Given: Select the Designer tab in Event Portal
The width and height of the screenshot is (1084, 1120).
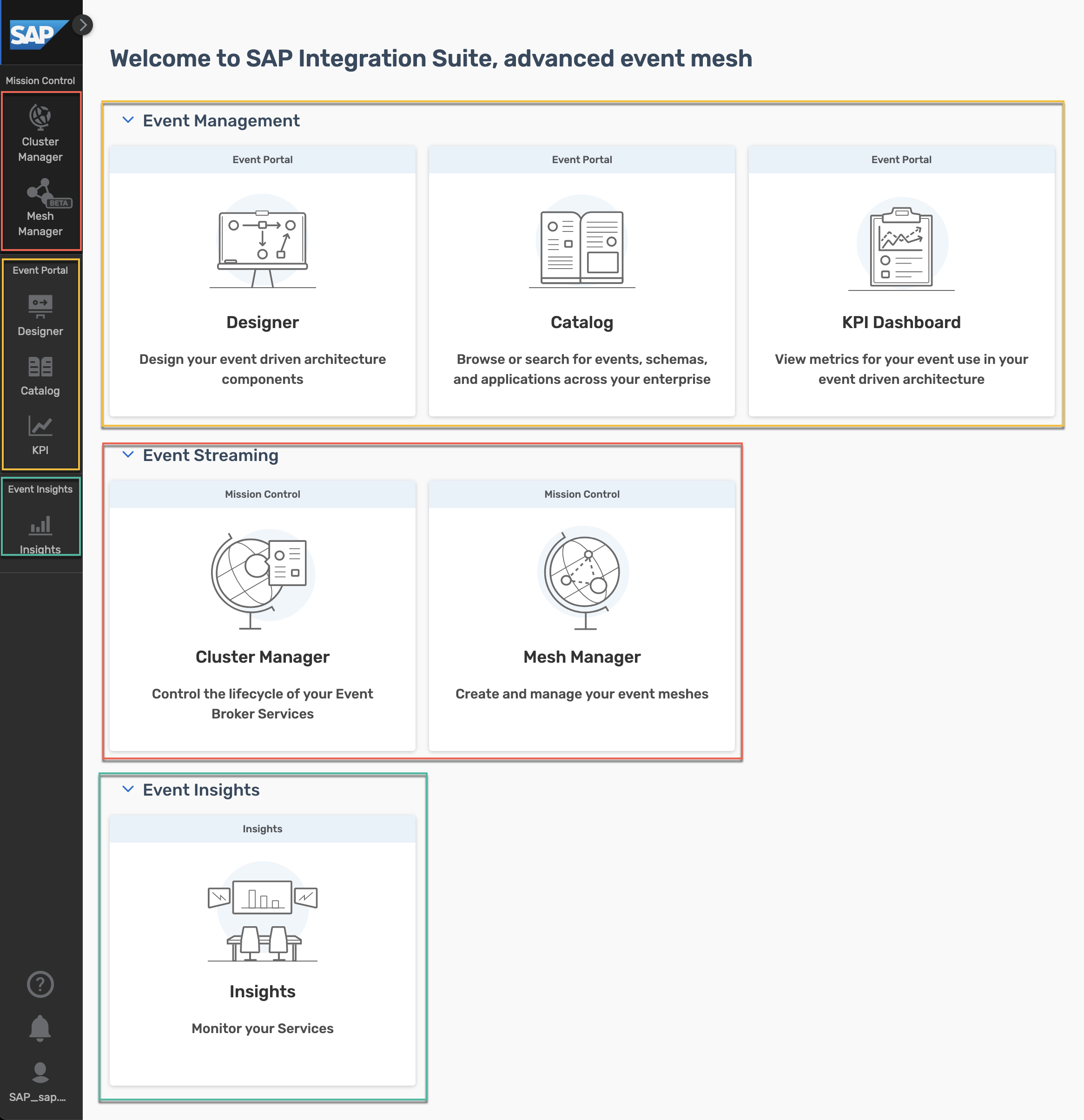Looking at the screenshot, I should (x=40, y=316).
